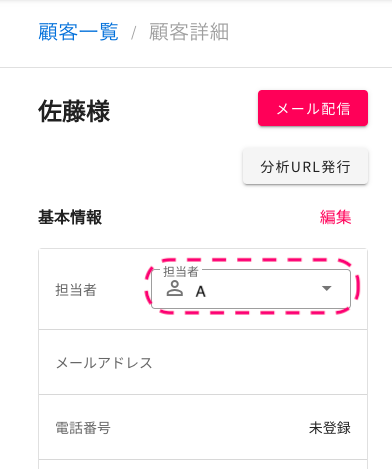Image resolution: width=392 pixels, height=469 pixels.
Task: Select the メールアドレス row label
Action: pos(104,363)
